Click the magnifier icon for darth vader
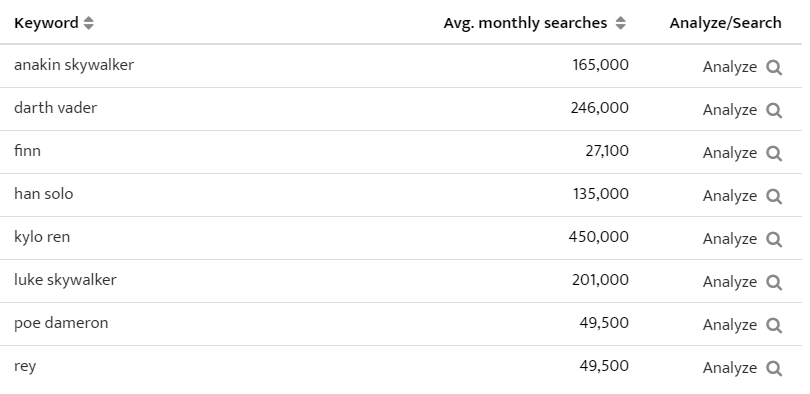The image size is (810, 394). pos(774,111)
